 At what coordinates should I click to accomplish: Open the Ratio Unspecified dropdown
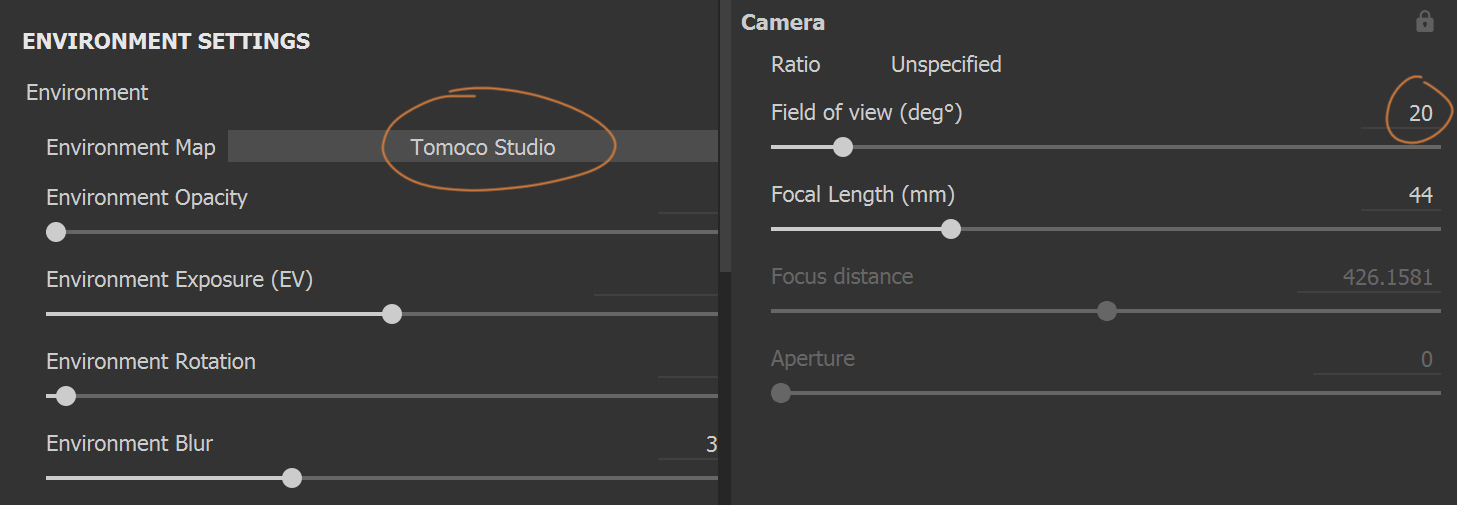tap(945, 65)
